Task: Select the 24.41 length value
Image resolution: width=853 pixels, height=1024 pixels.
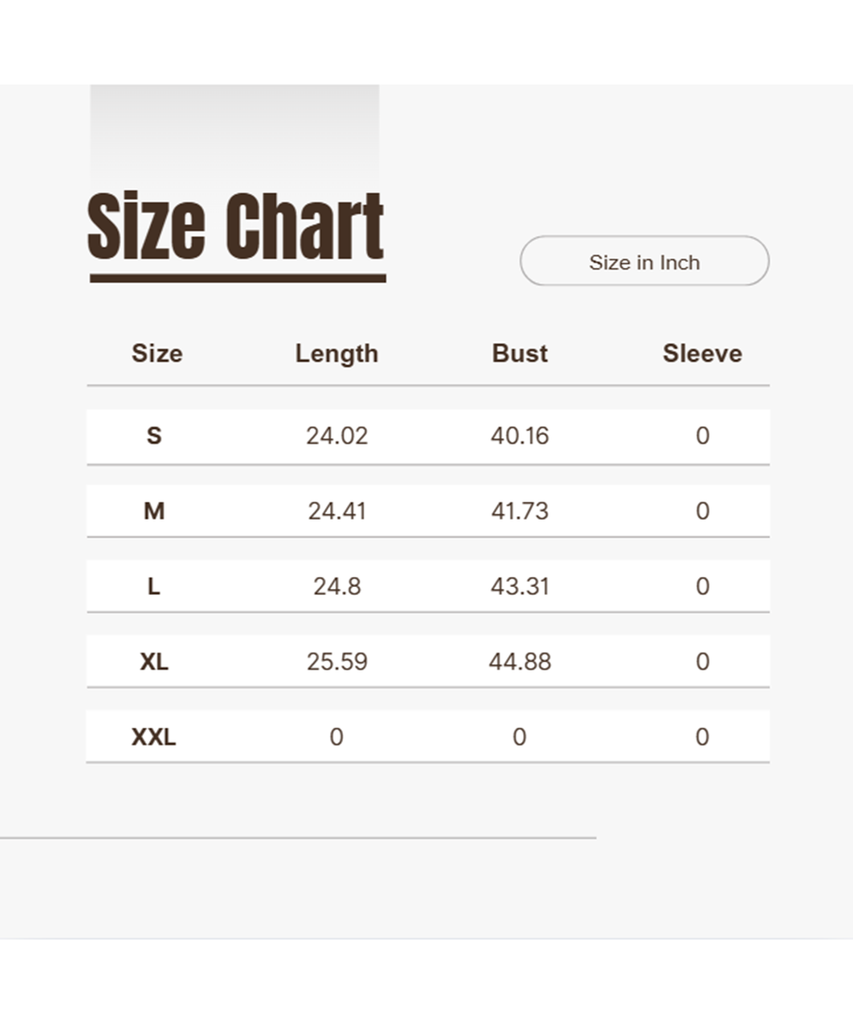Action: [x=337, y=511]
